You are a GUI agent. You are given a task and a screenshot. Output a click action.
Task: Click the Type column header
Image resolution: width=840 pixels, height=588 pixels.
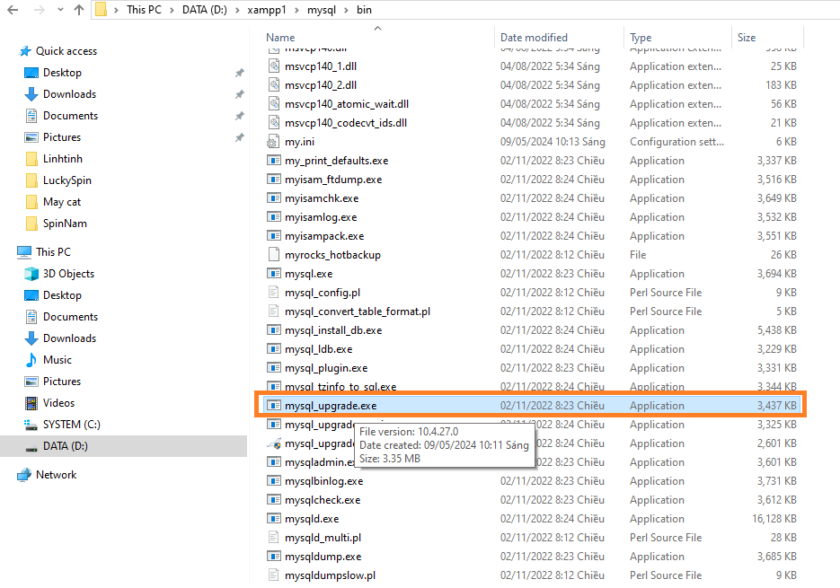[x=641, y=38]
